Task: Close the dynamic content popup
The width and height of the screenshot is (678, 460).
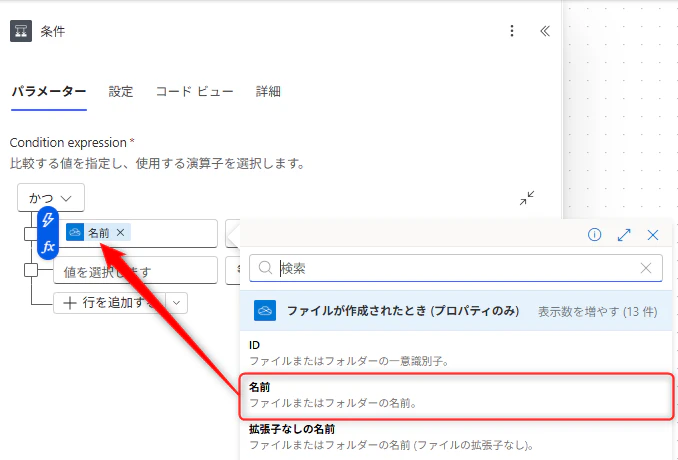Action: pyautogui.click(x=653, y=235)
